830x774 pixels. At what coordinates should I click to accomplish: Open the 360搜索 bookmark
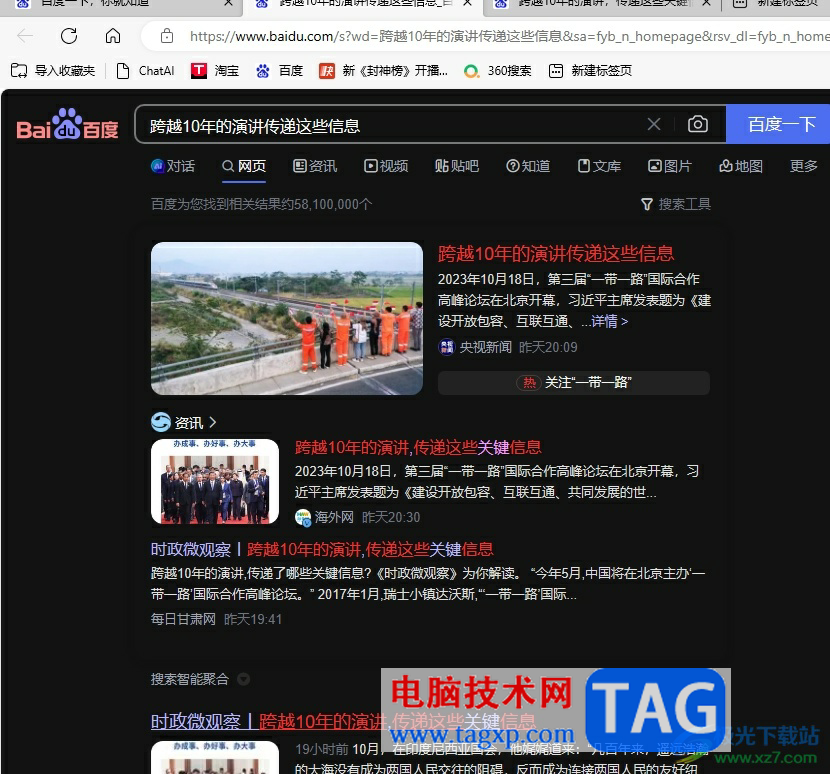498,70
